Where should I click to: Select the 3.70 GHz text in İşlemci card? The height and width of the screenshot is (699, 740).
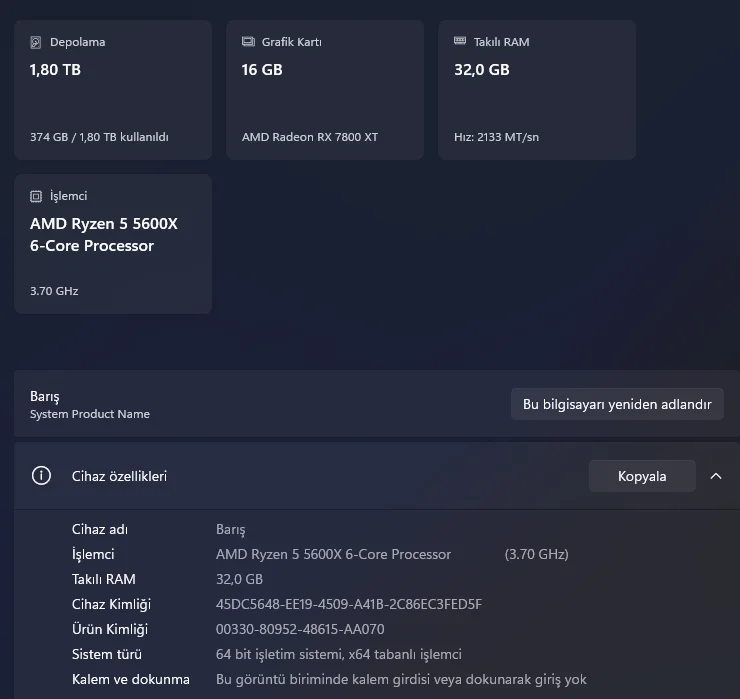click(x=54, y=291)
